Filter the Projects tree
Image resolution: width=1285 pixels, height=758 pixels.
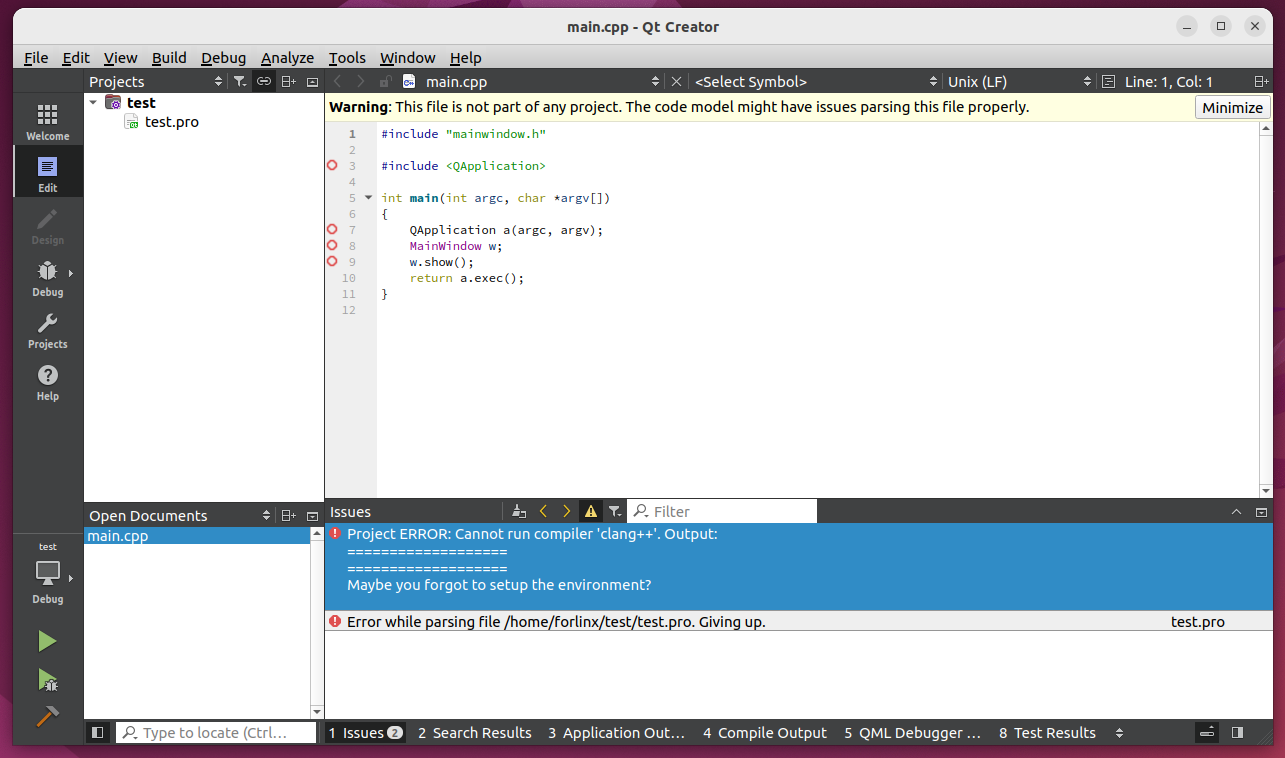[240, 82]
